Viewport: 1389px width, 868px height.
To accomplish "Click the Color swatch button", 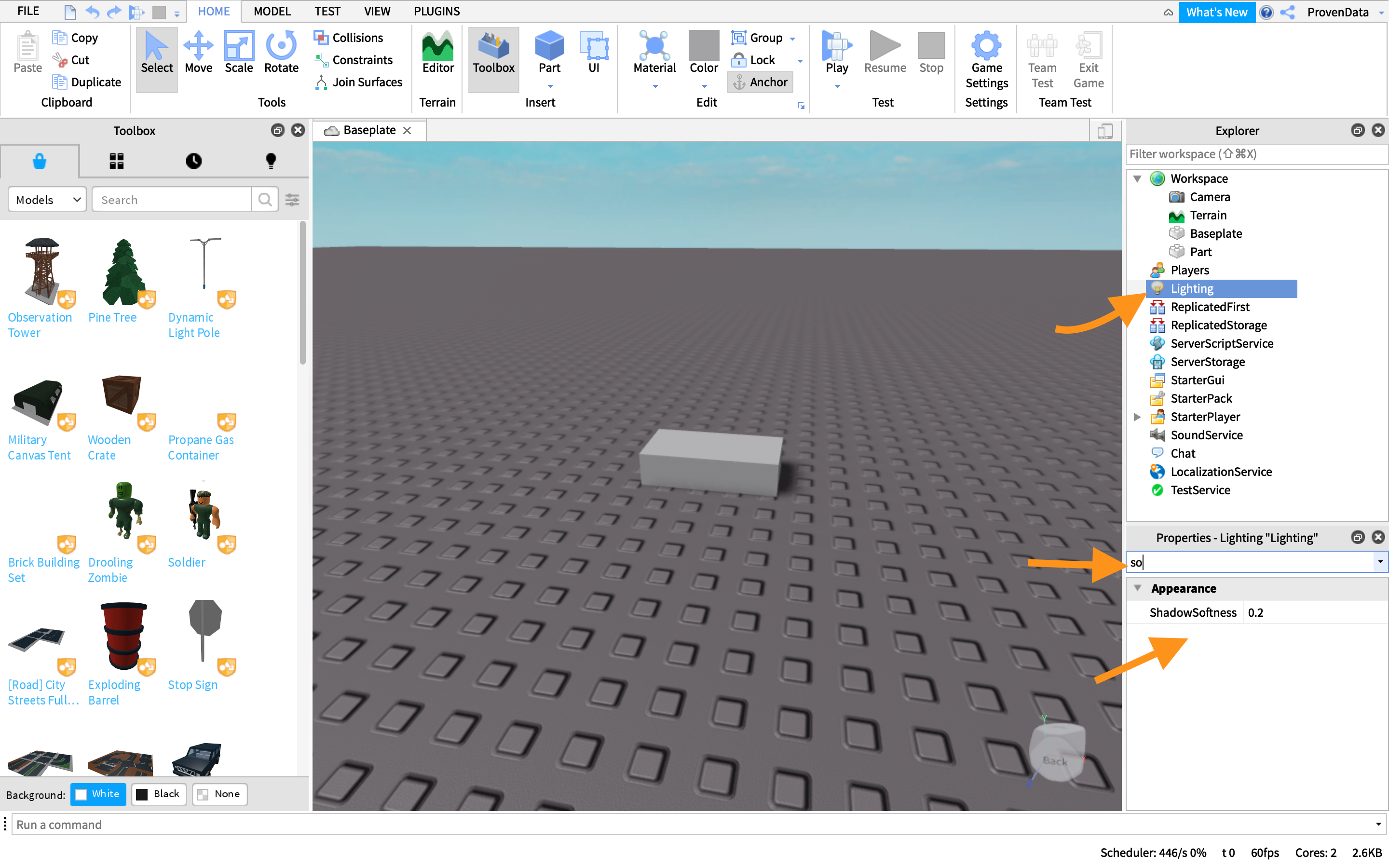I will (704, 45).
